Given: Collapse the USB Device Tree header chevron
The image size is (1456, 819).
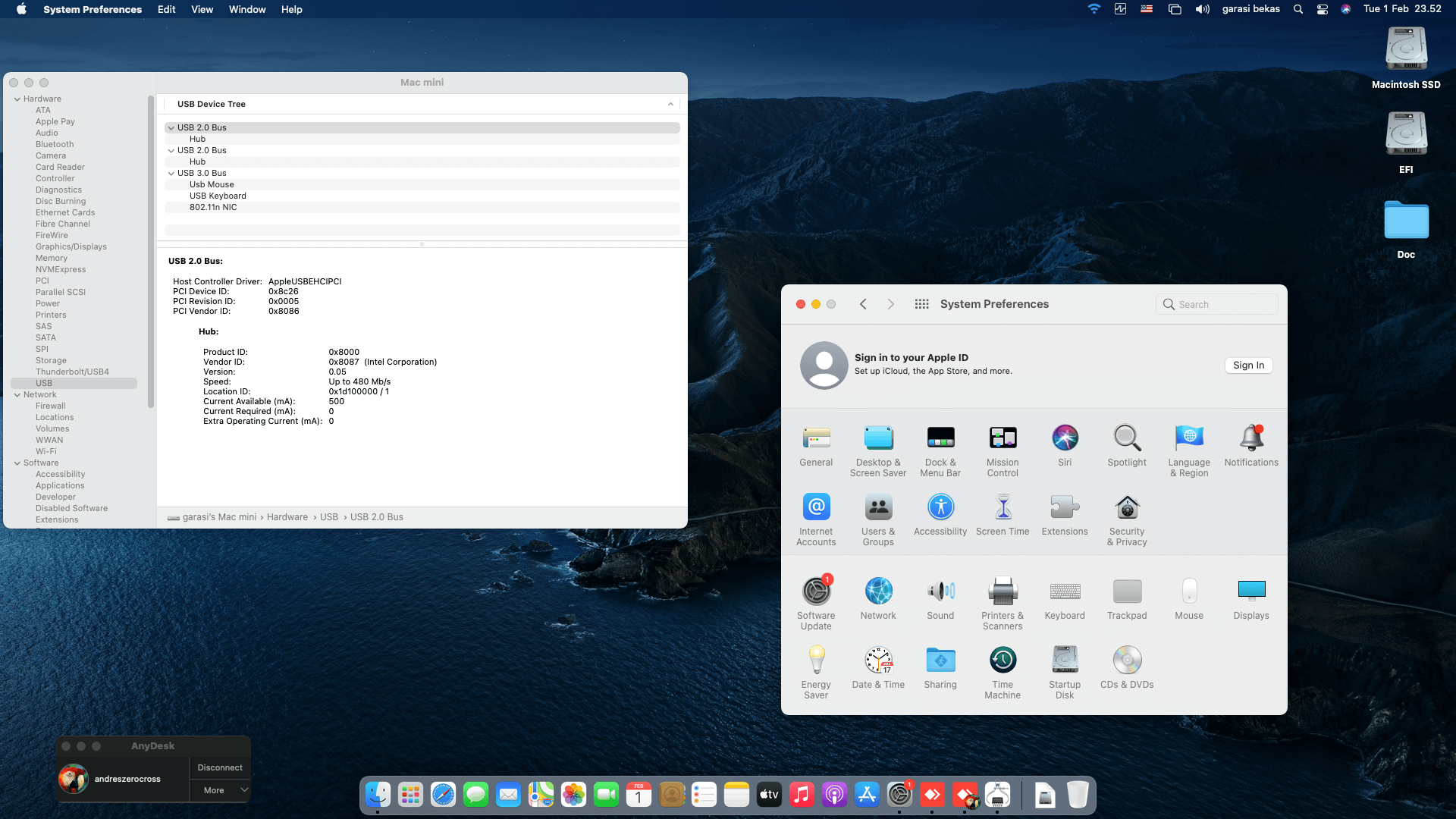Looking at the screenshot, I should 670,104.
